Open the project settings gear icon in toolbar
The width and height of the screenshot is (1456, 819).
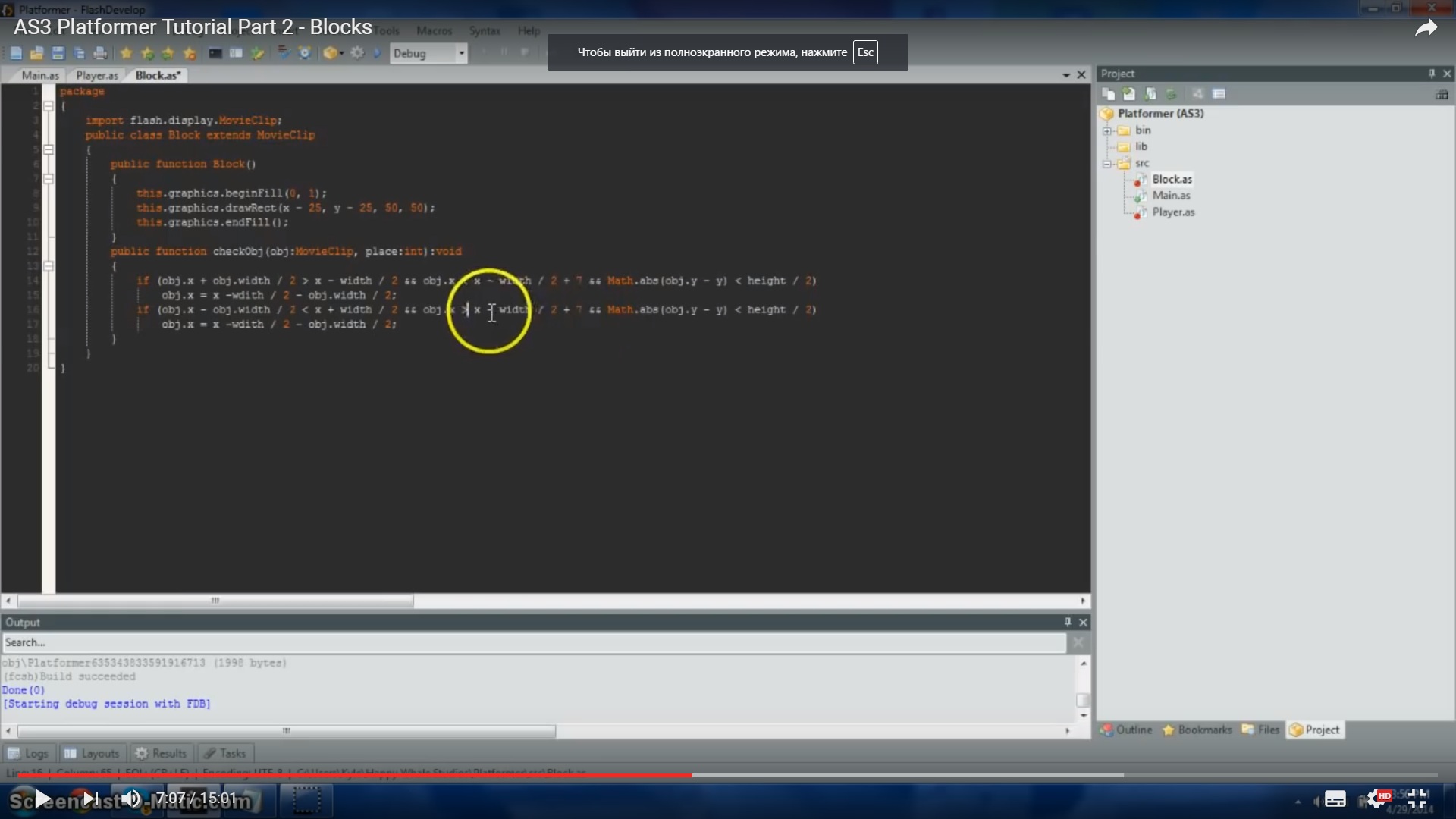pyautogui.click(x=357, y=53)
